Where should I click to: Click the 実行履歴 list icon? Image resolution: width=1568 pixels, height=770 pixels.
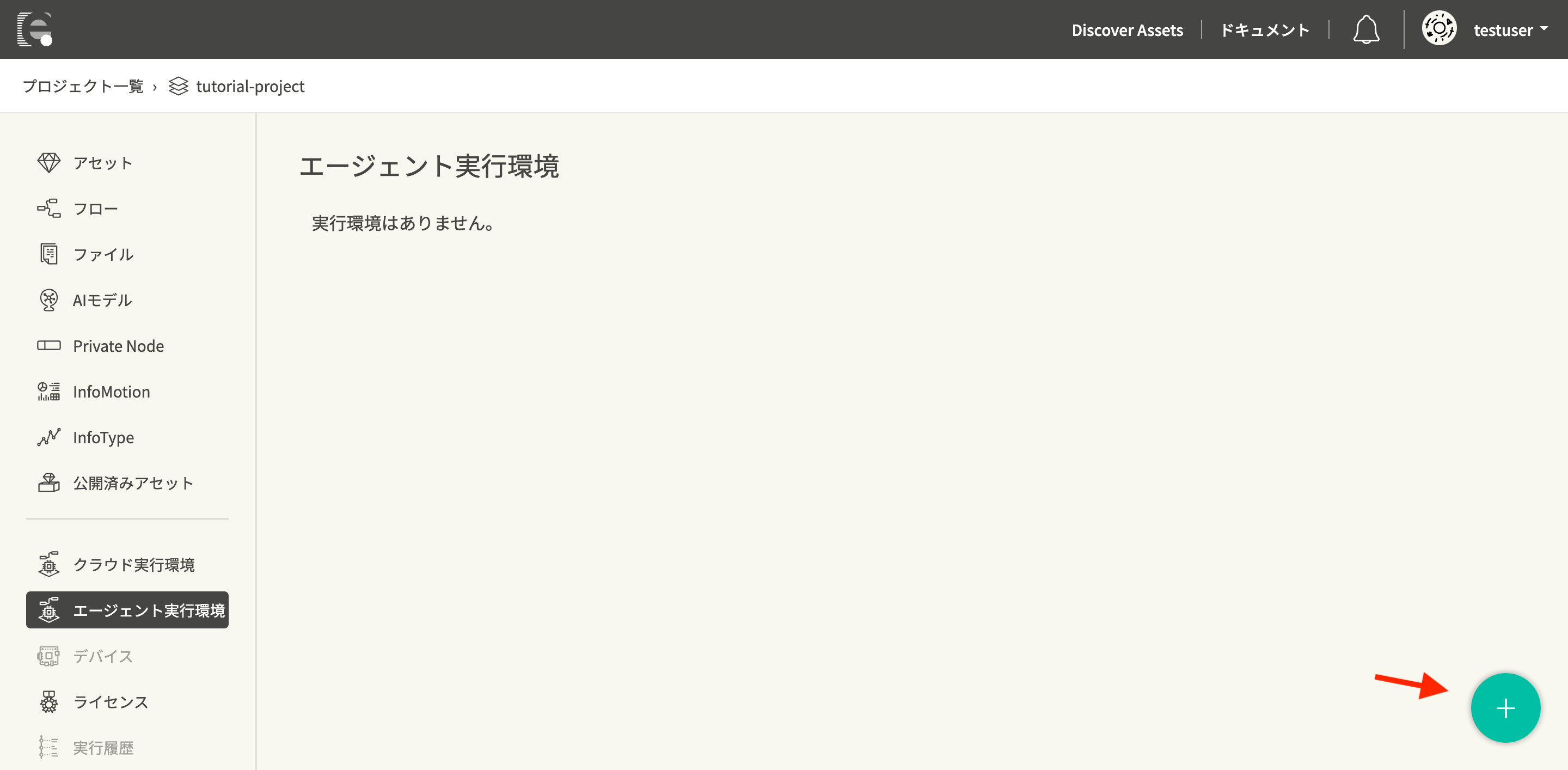[x=48, y=748]
